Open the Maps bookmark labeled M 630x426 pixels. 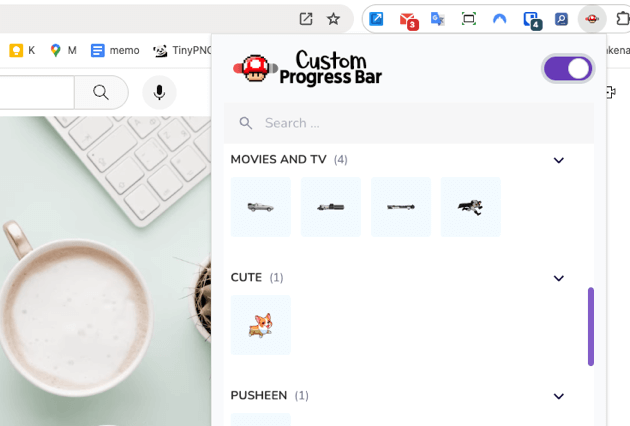click(63, 50)
